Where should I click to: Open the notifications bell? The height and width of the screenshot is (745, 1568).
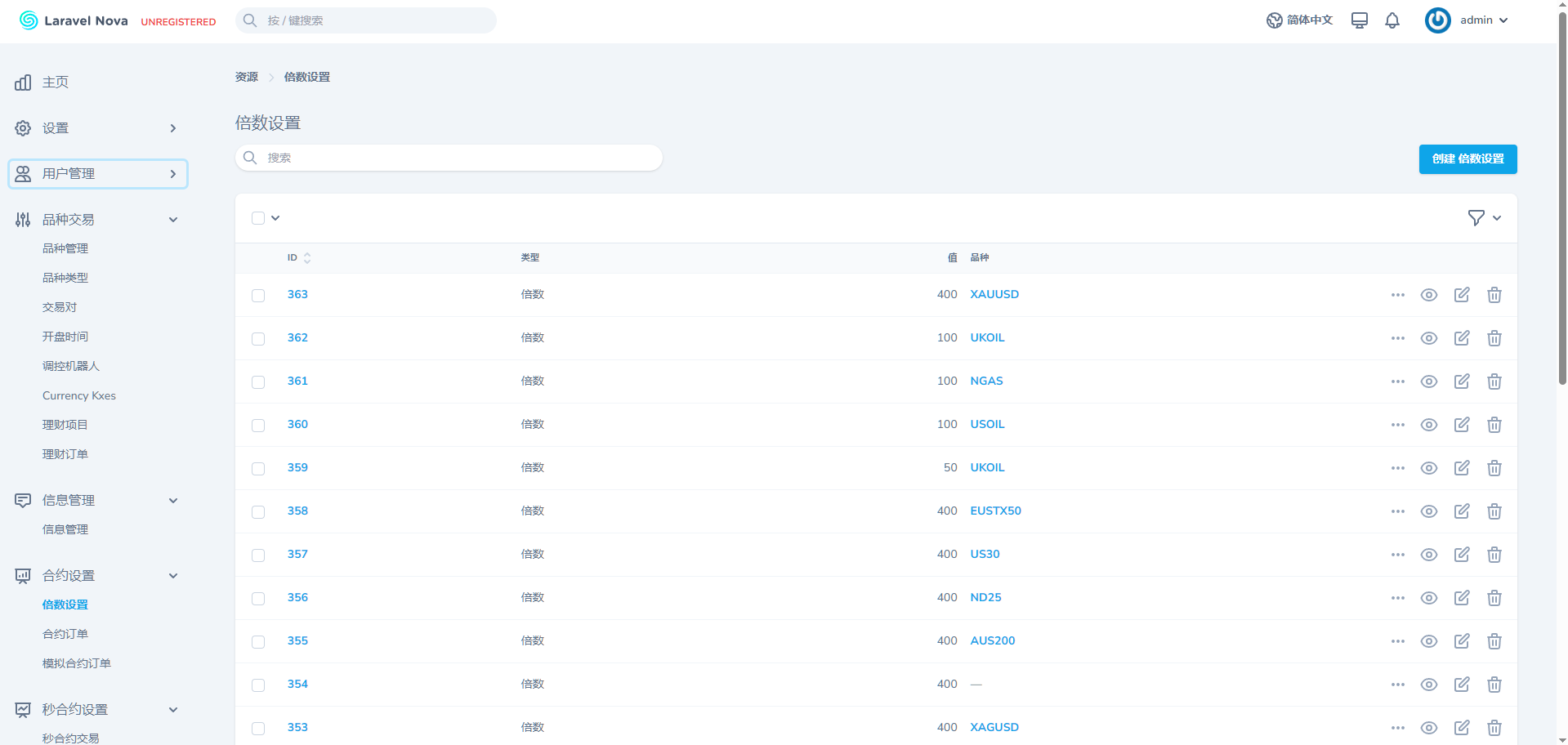[1392, 20]
